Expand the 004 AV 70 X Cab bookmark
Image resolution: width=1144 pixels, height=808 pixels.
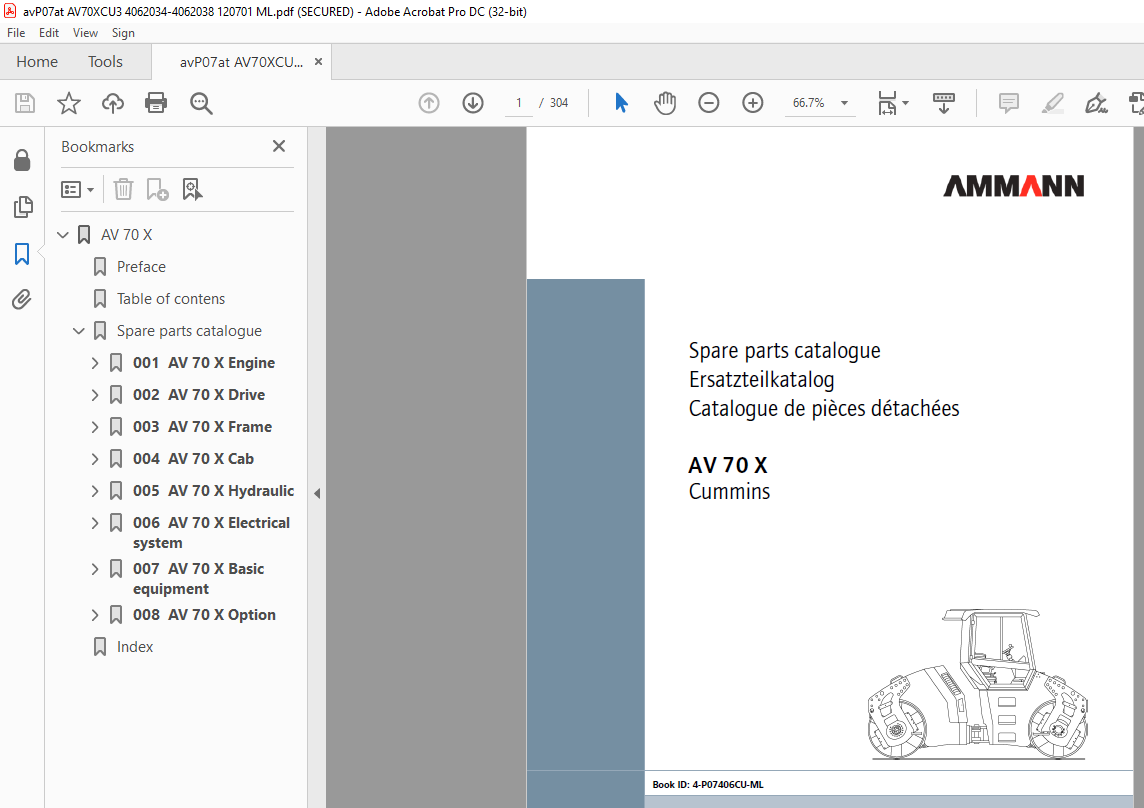[95, 459]
